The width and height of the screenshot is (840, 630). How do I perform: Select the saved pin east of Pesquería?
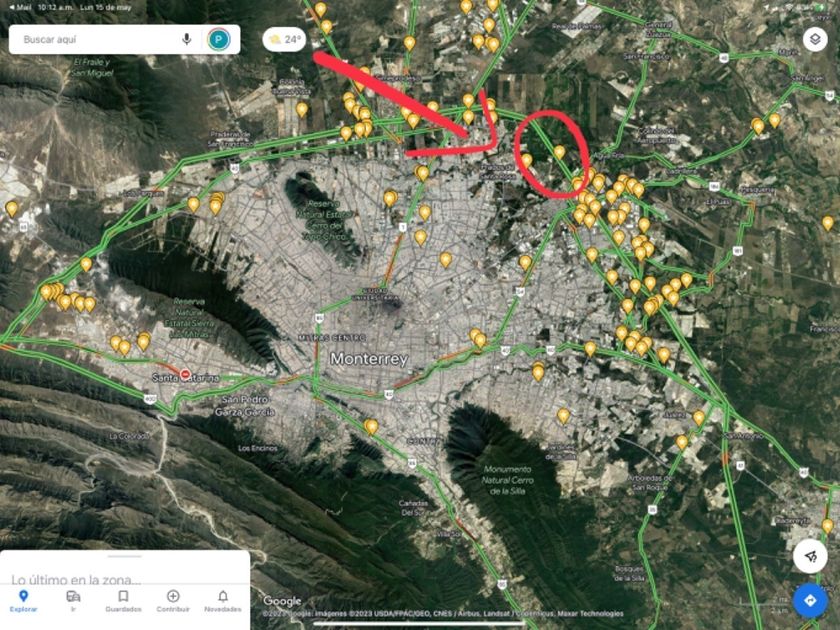[828, 223]
